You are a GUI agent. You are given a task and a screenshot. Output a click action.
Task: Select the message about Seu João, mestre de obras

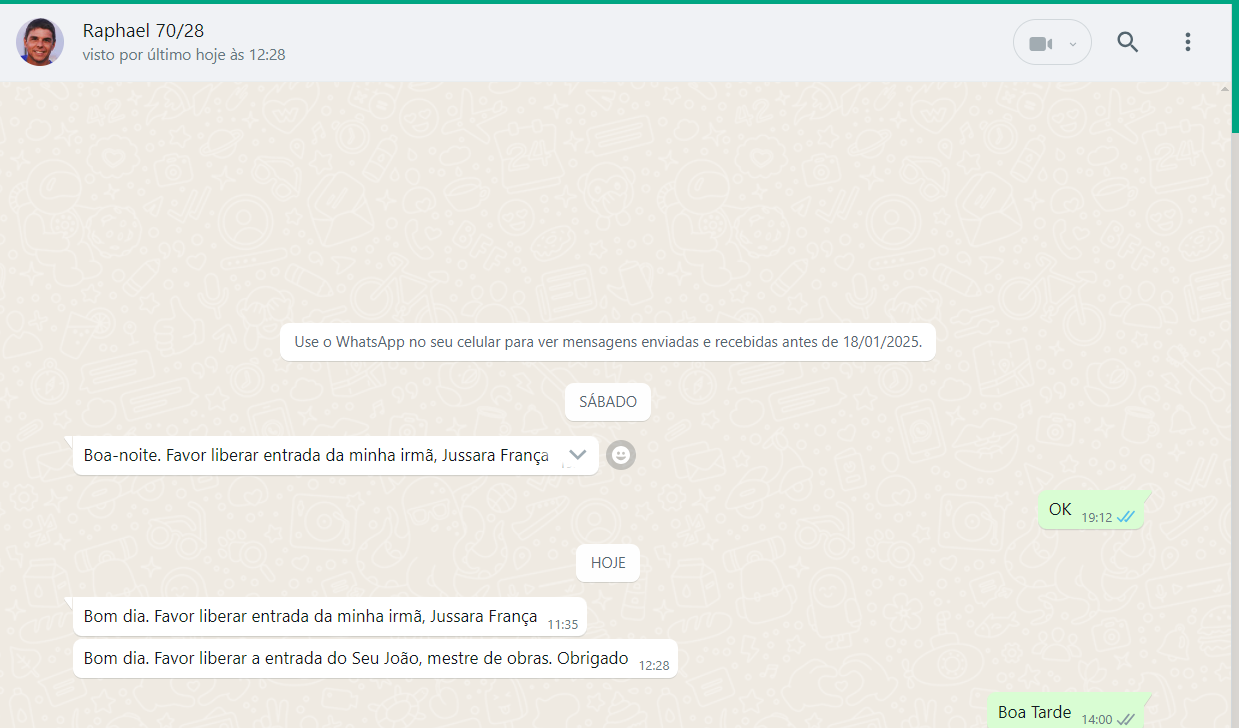tap(355, 659)
